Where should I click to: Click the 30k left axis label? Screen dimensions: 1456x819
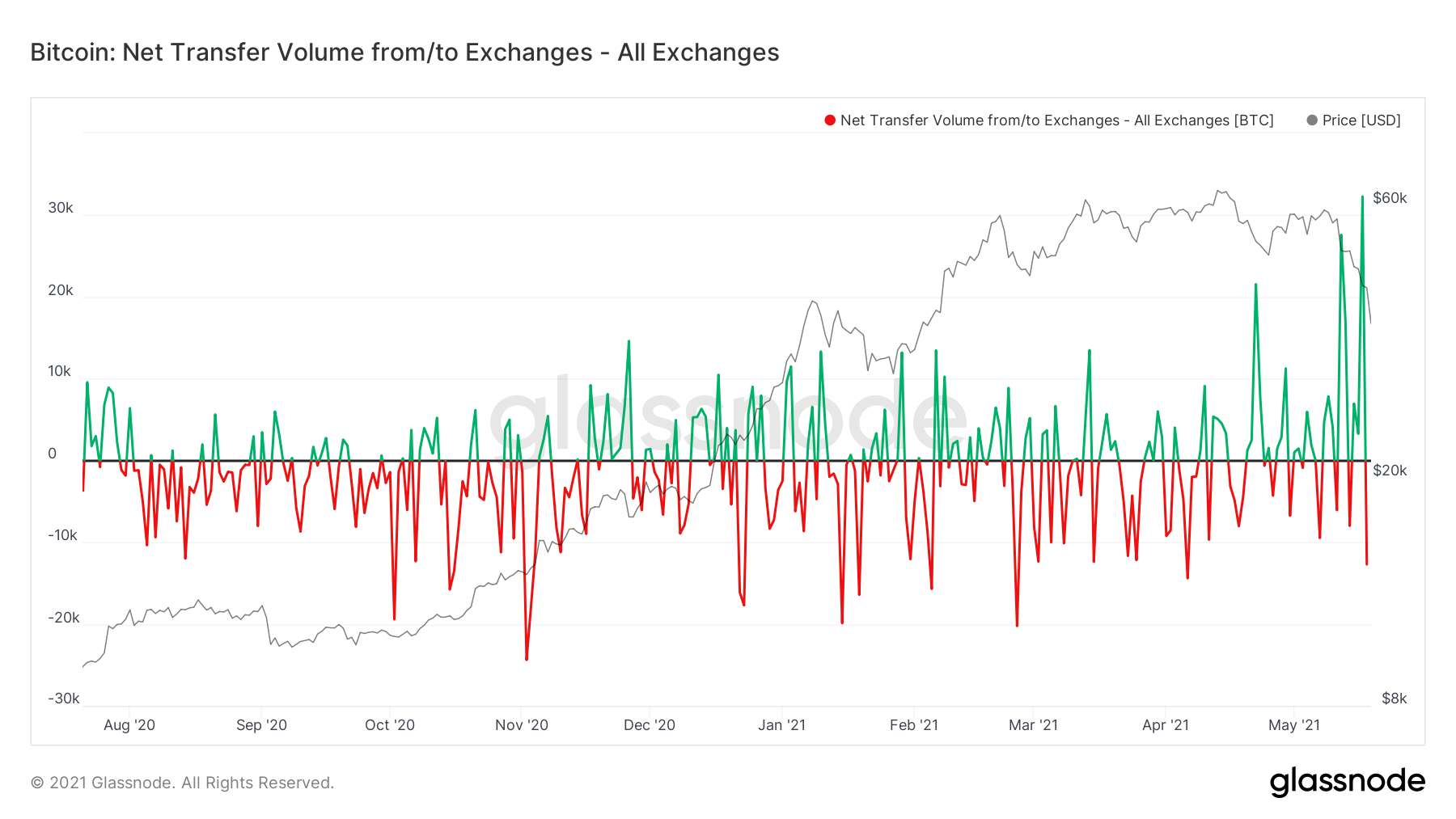point(61,208)
